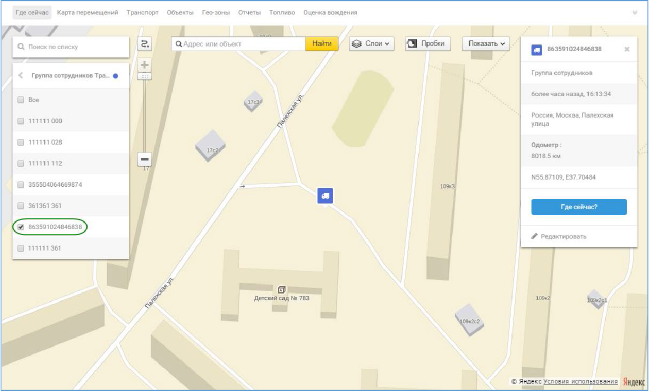This screenshot has width=649, height=391.
Task: Uncheck the 863591024846838 checkbox
Action: tap(20, 227)
